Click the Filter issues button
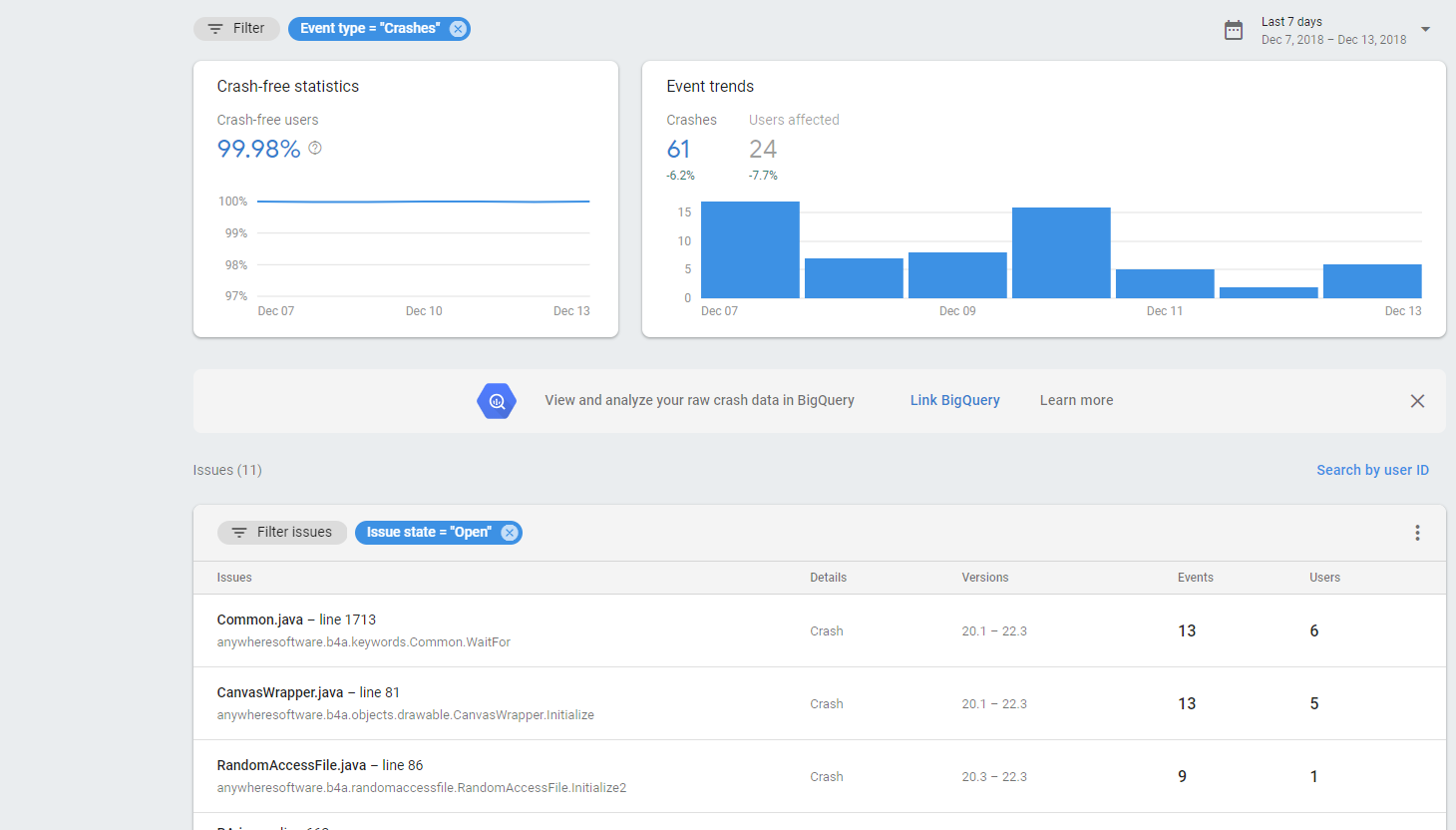 282,533
